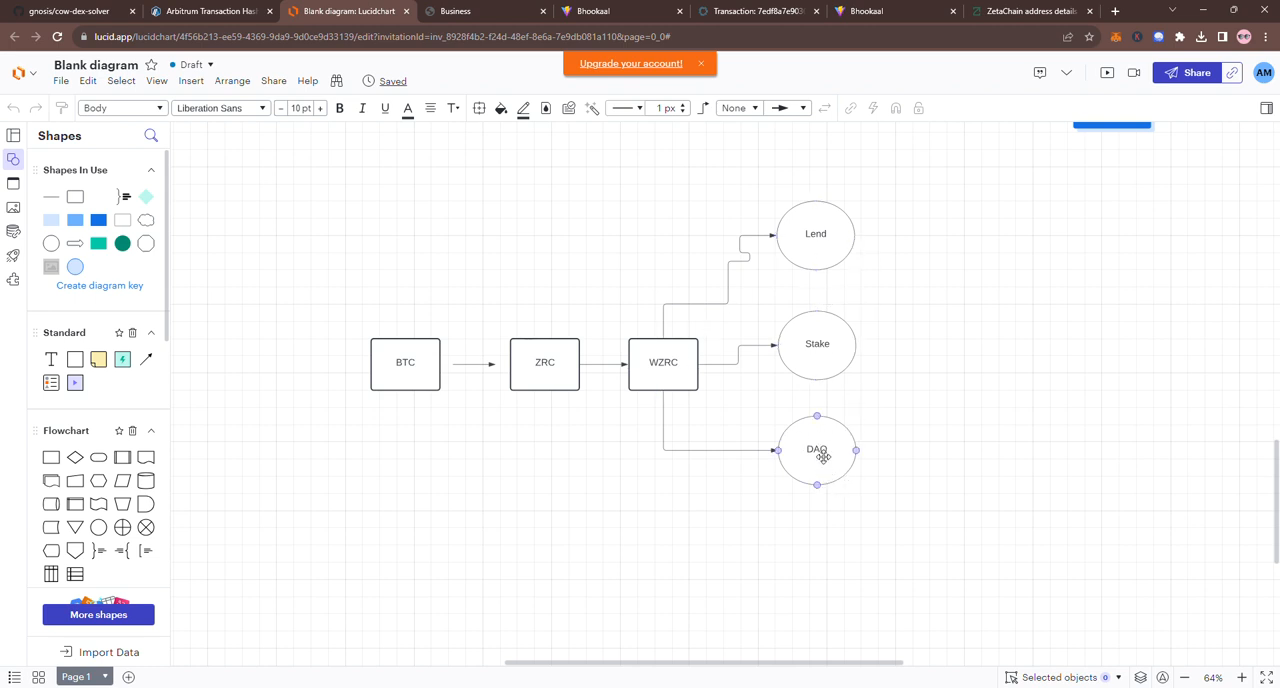Image resolution: width=1280 pixels, height=688 pixels.
Task: Click the More shapes button
Action: click(98, 614)
